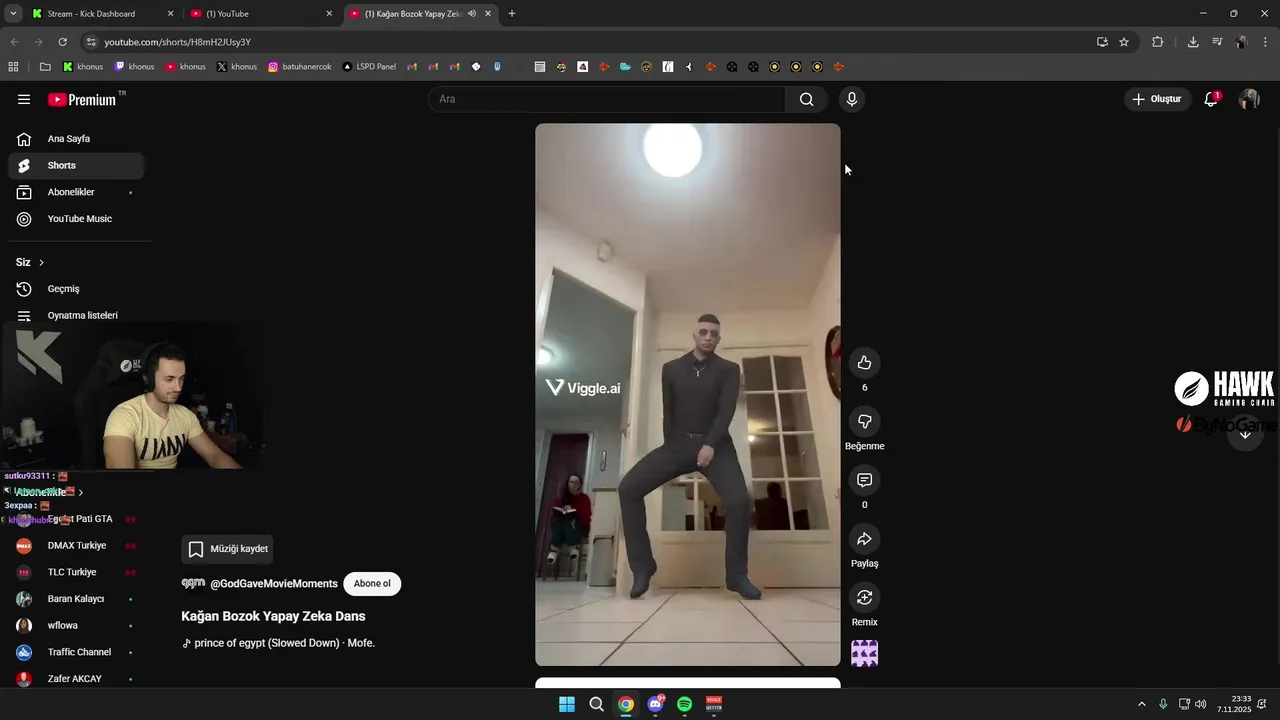
Task: Open the notifications bell
Action: pyautogui.click(x=1211, y=99)
